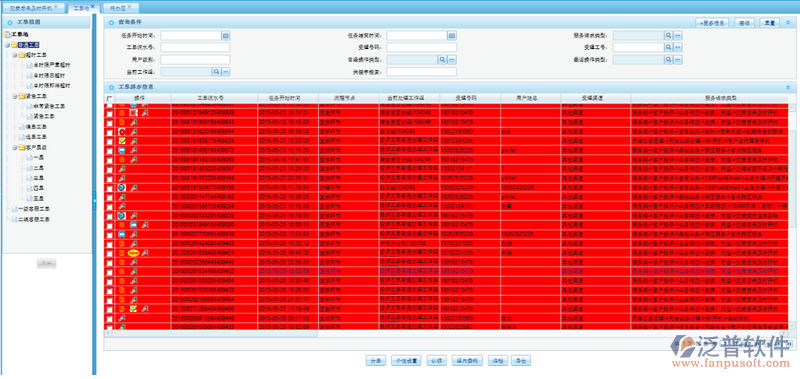
Task: Clear the recent operation type field
Action: click(x=678, y=60)
